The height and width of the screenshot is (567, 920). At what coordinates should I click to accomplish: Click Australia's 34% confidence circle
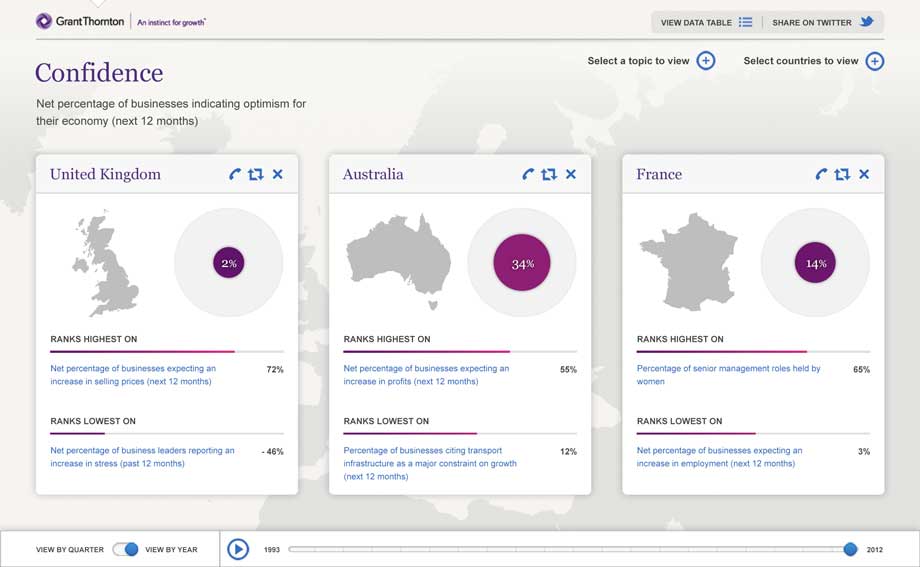(522, 263)
